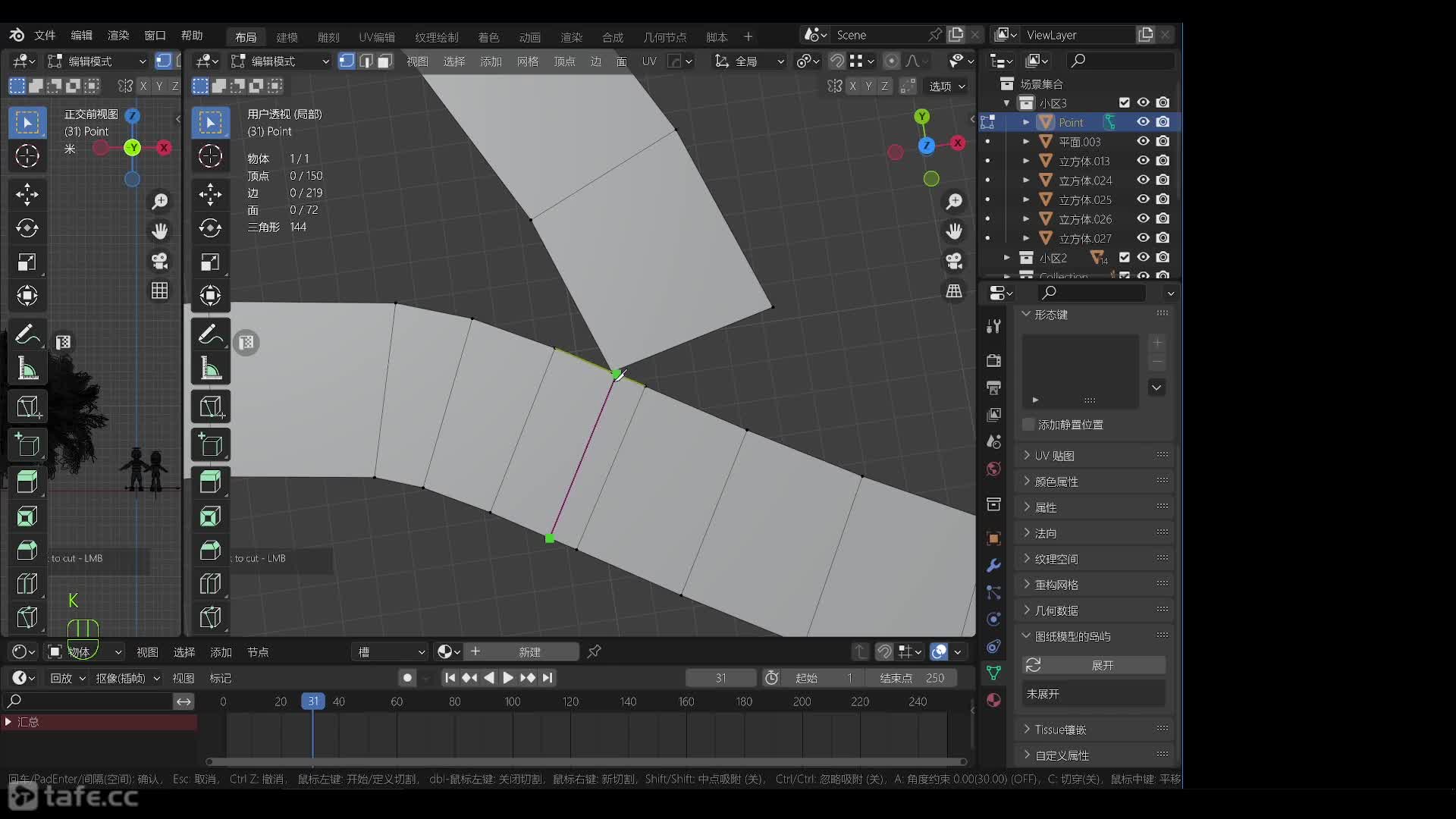
Task: Hide 平面.003 in the outliner
Action: tap(1143, 142)
